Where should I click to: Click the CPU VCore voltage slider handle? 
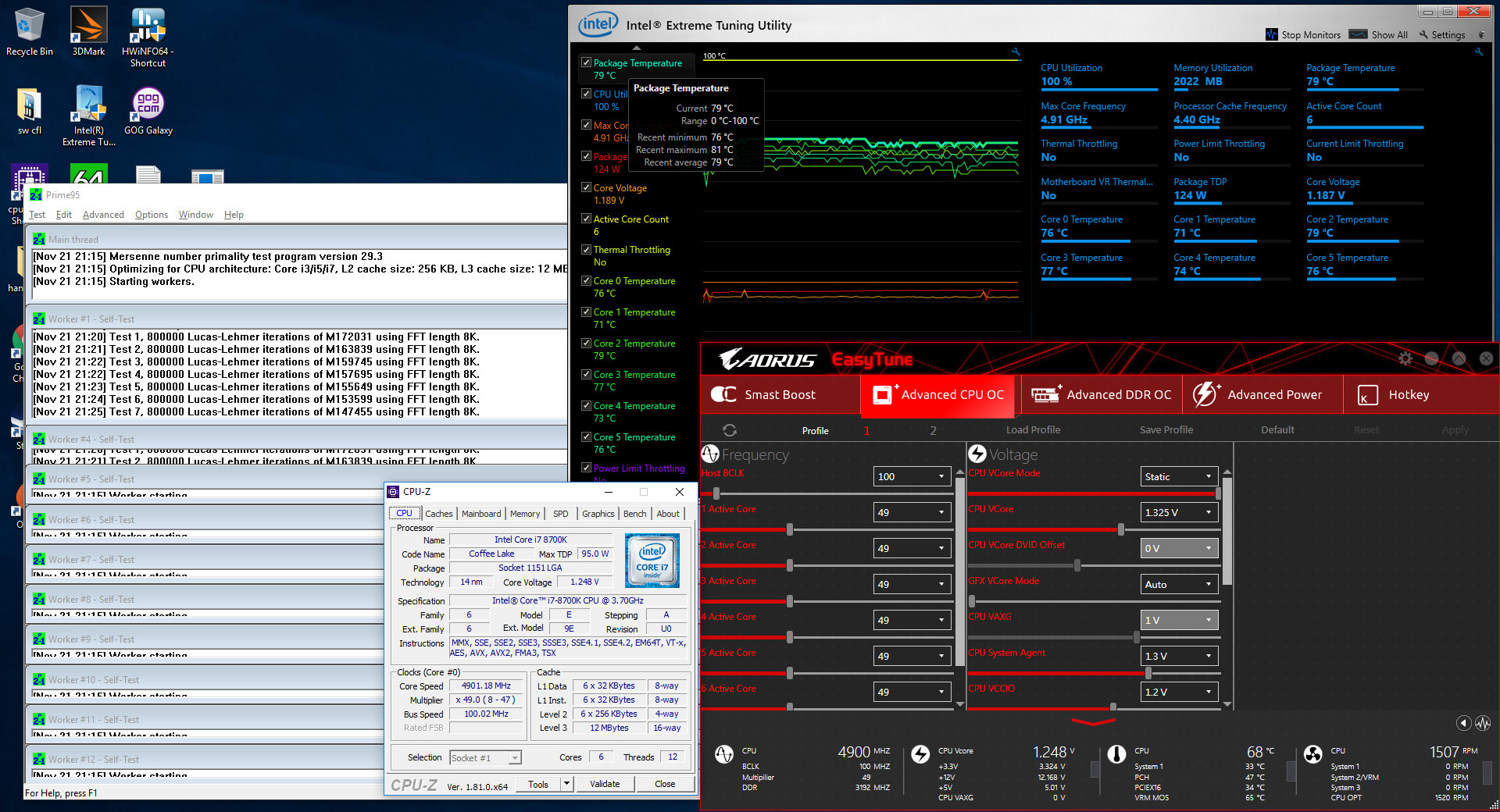1121,529
